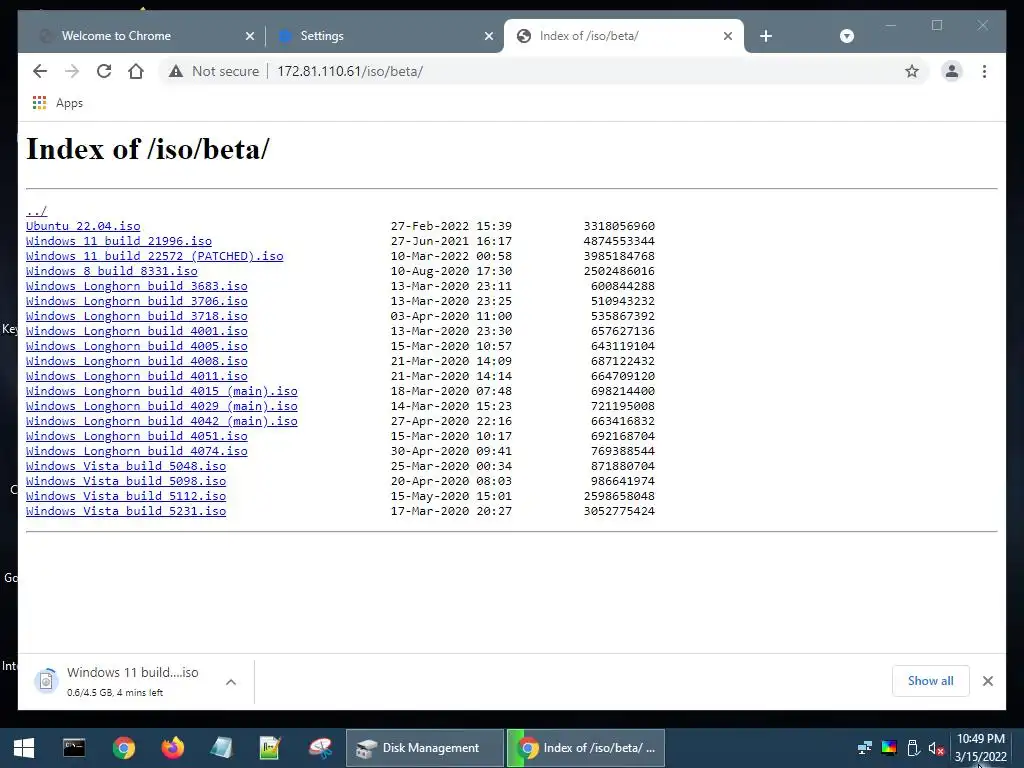
Task: Open the red-and-white tool taskbar icon
Action: pyautogui.click(x=320, y=748)
